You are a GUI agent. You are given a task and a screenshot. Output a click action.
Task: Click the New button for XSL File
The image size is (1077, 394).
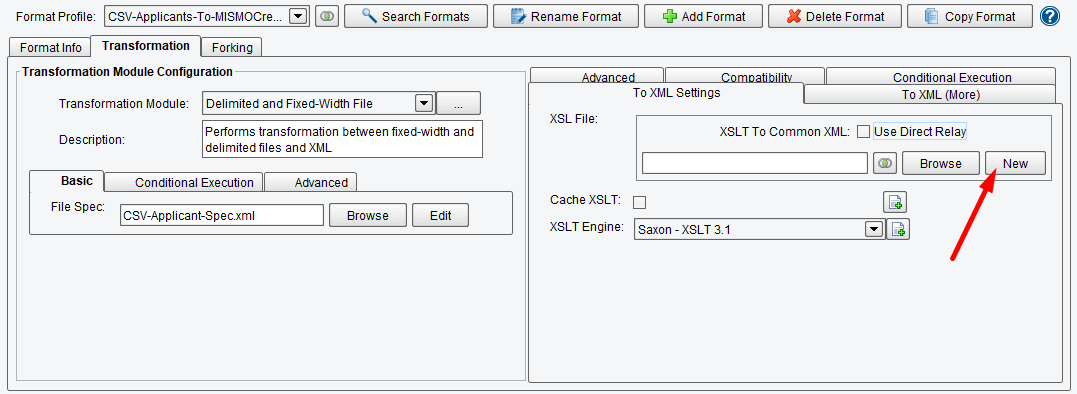tap(1015, 163)
